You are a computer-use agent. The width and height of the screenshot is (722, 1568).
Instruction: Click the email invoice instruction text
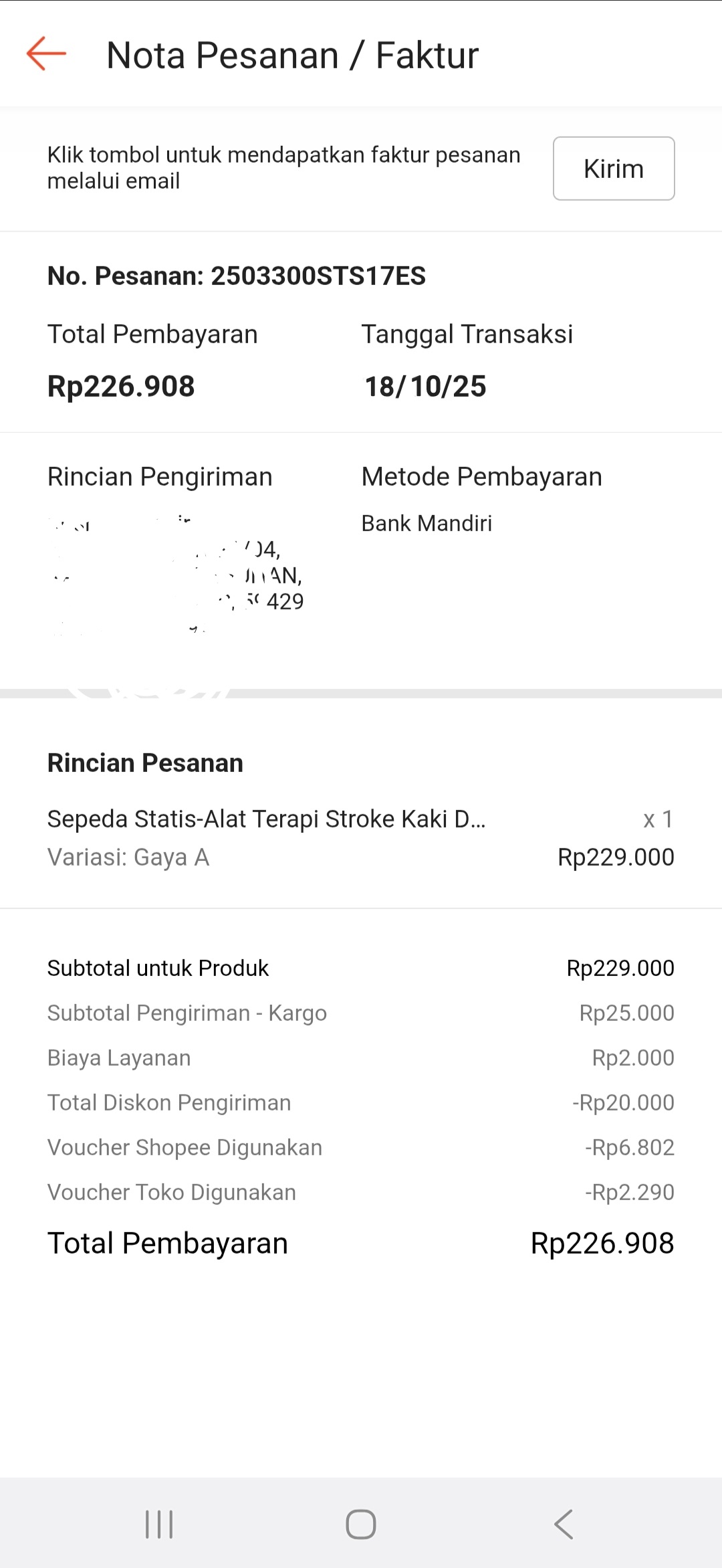[283, 167]
